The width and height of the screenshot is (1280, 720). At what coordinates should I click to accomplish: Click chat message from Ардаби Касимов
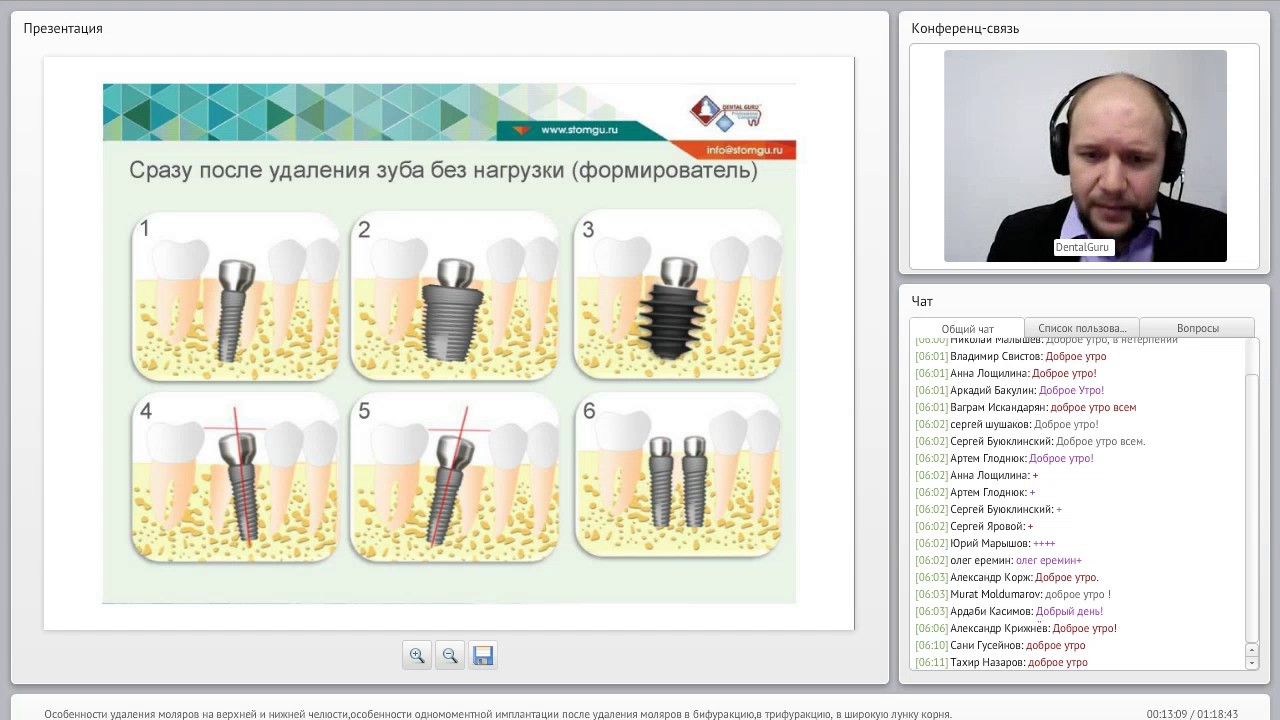click(x=1009, y=611)
